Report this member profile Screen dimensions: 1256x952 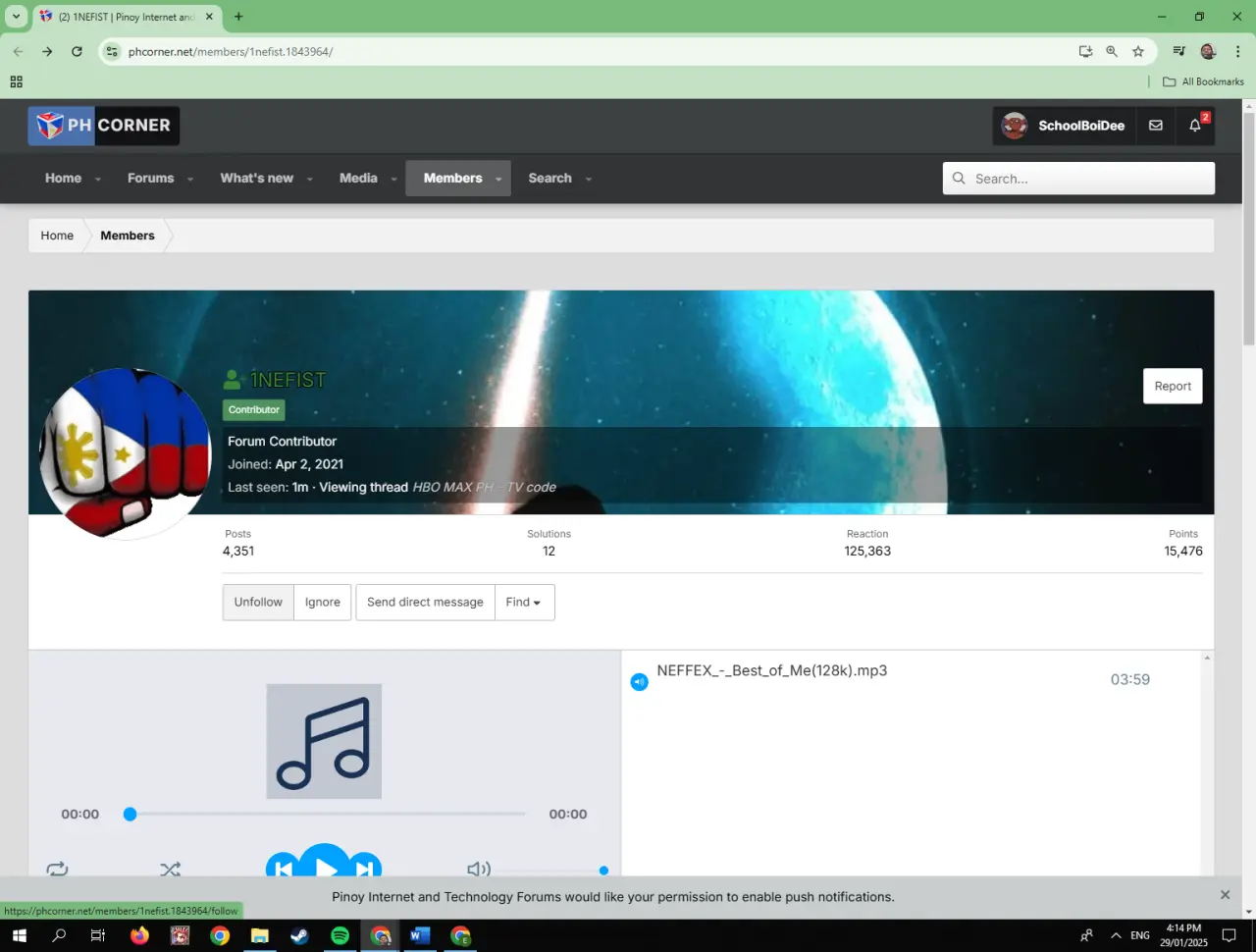(1173, 387)
